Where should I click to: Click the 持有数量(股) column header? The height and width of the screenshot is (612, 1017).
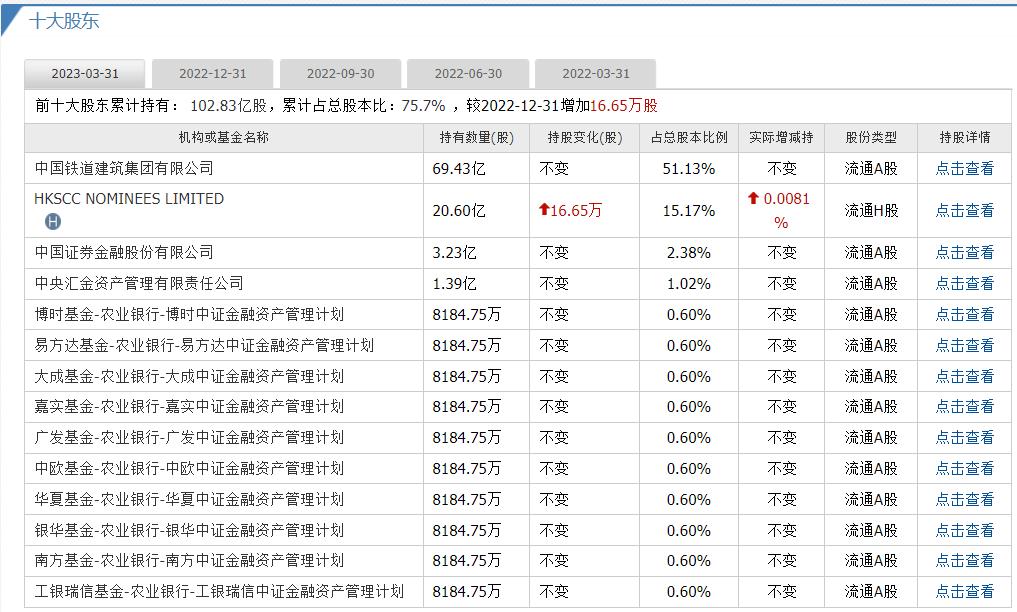[x=478, y=138]
